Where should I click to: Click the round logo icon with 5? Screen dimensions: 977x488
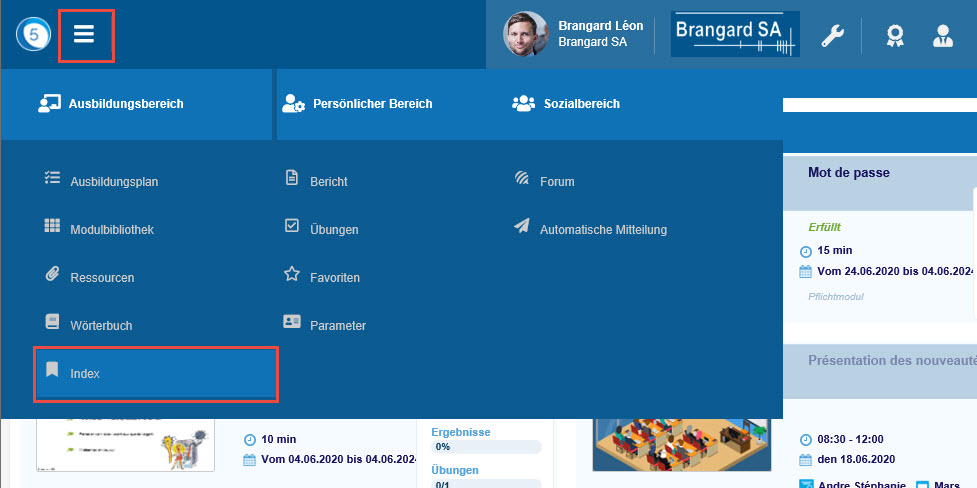pos(32,35)
